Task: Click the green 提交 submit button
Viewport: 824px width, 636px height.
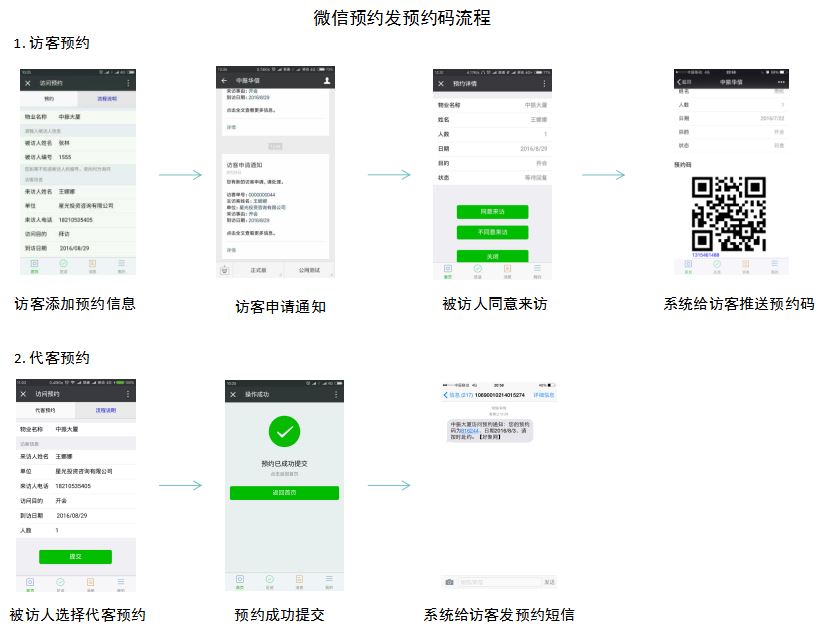Action: pyautogui.click(x=75, y=556)
